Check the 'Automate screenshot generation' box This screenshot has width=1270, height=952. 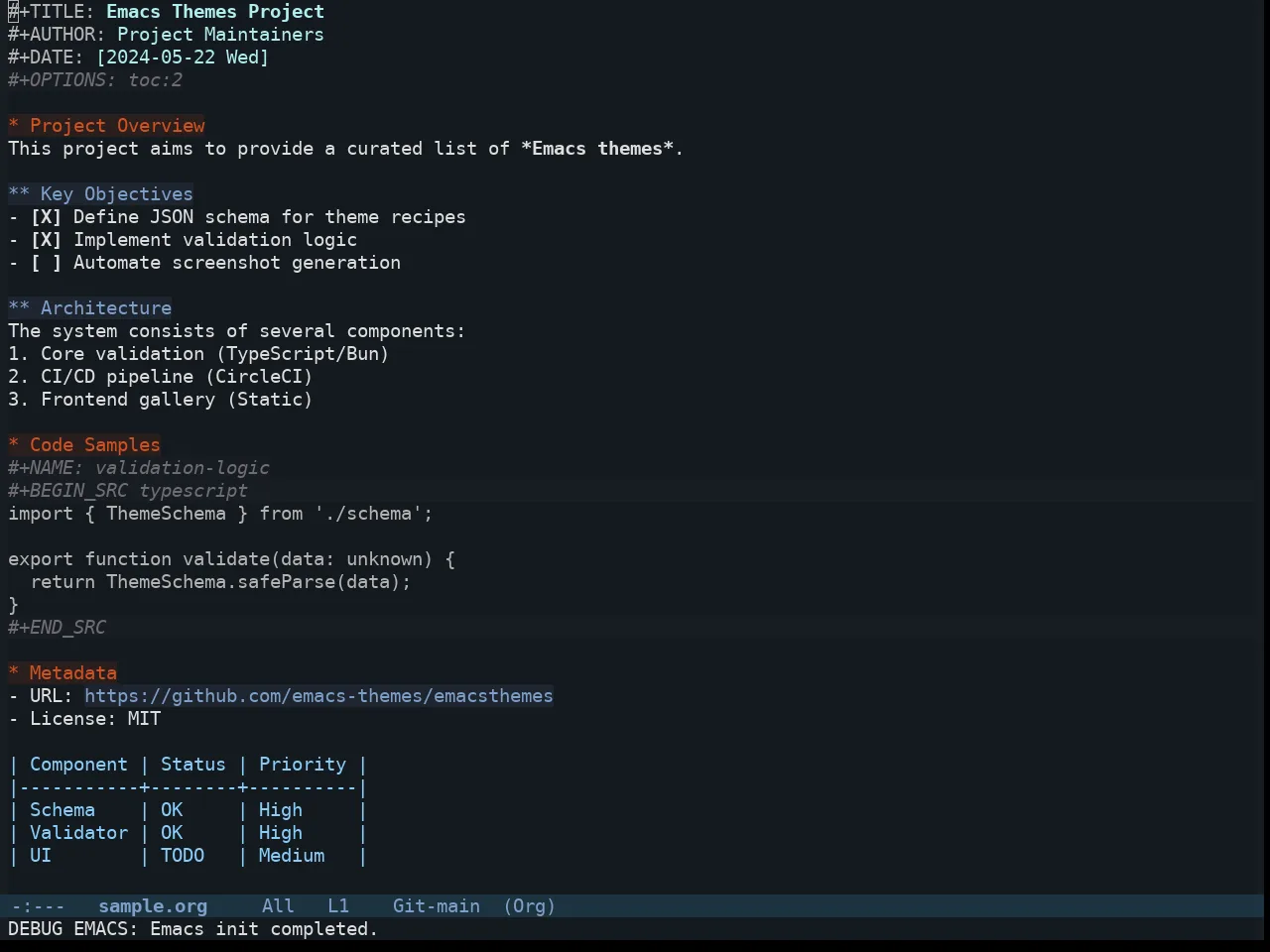46,263
